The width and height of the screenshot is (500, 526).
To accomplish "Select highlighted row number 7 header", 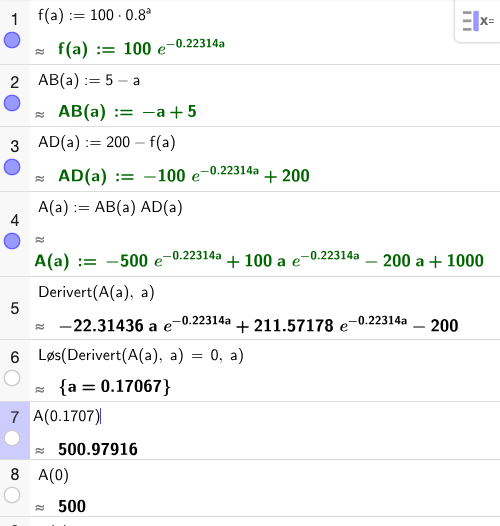I will [14, 417].
